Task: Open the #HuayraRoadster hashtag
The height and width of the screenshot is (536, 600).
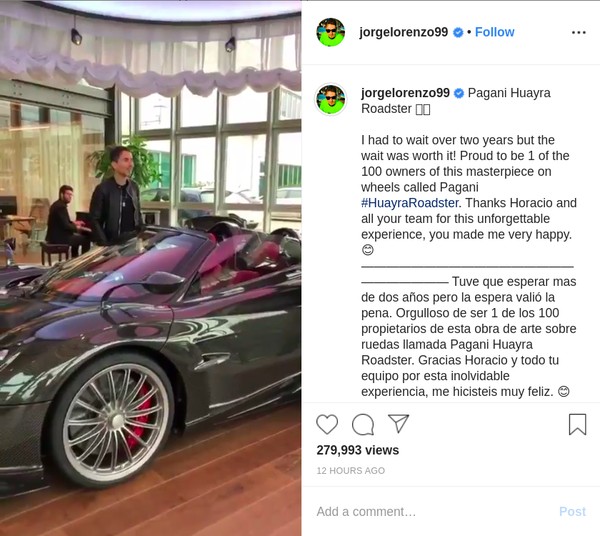Action: coord(410,203)
